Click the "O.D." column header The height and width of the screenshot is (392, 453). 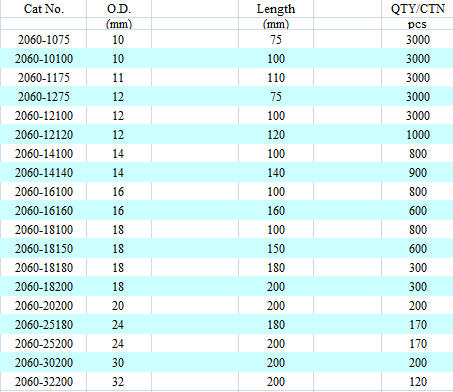(119, 9)
